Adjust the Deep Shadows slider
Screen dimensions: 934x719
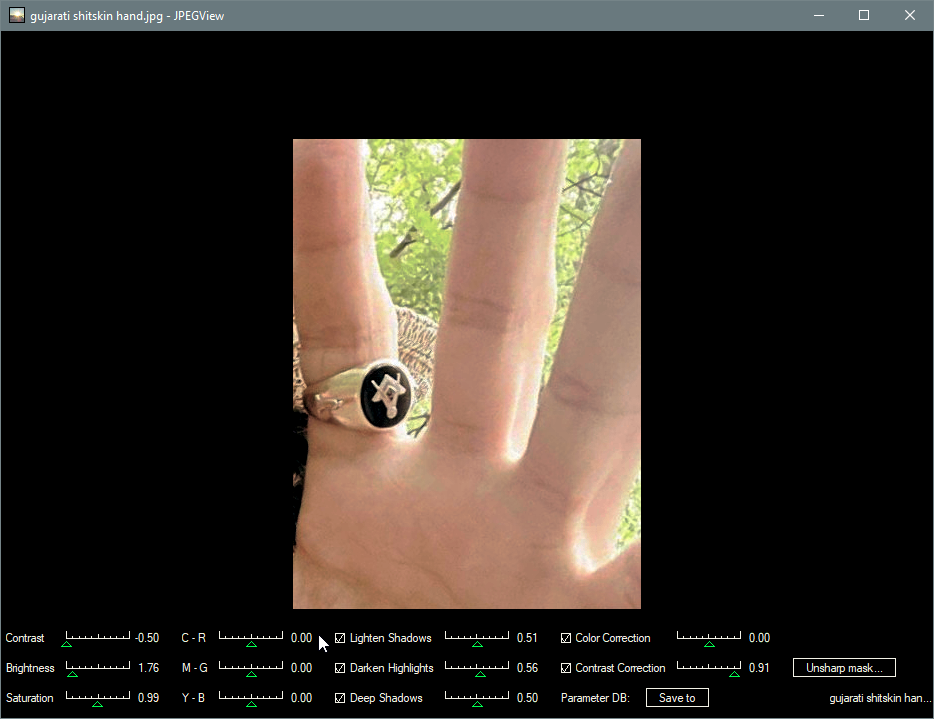477,698
